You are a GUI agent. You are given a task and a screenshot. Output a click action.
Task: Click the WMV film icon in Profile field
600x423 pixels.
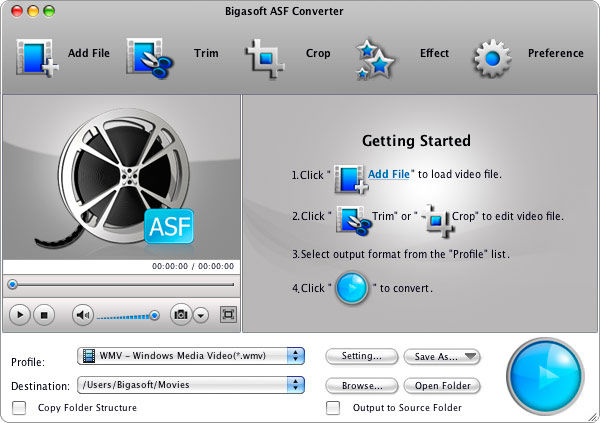(x=89, y=356)
